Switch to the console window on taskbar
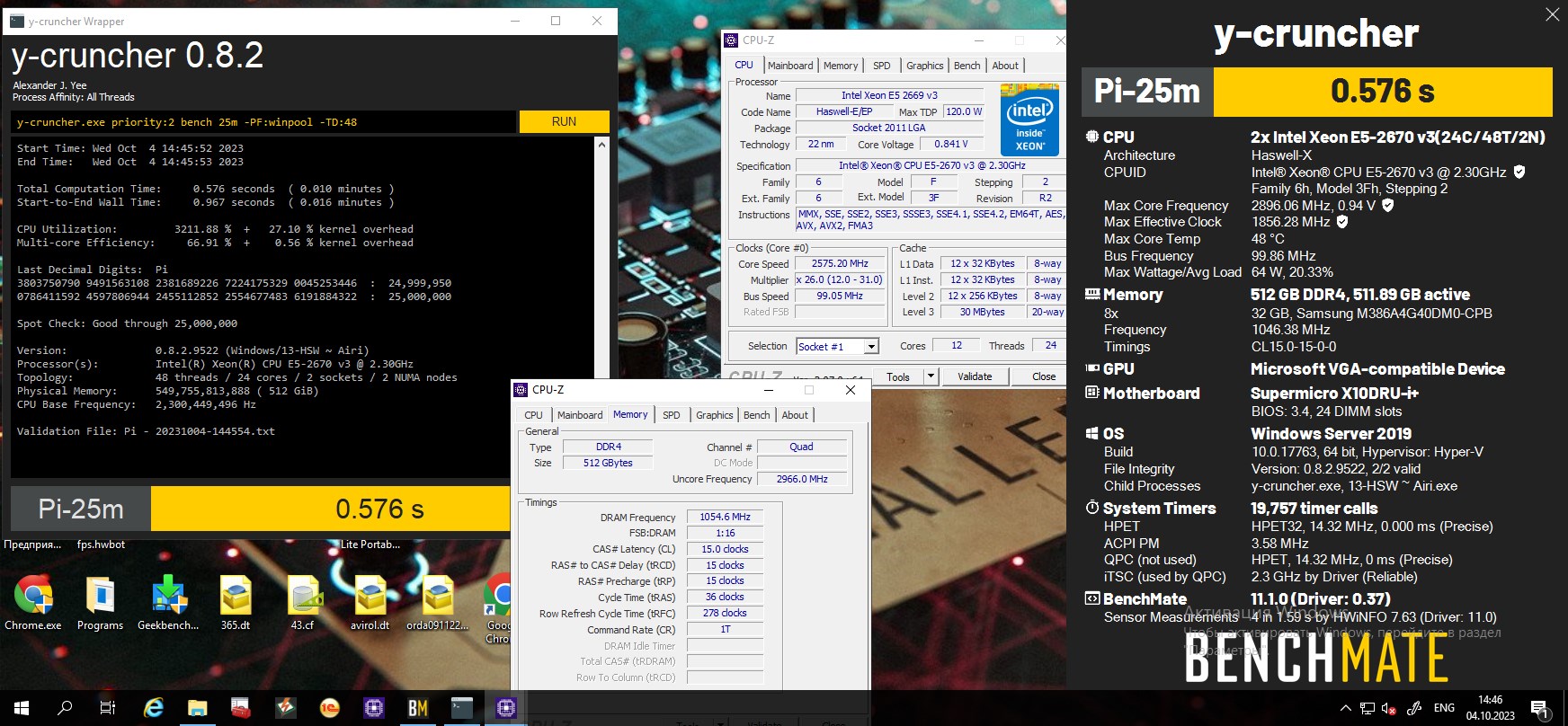The width and height of the screenshot is (1568, 726). tap(462, 708)
